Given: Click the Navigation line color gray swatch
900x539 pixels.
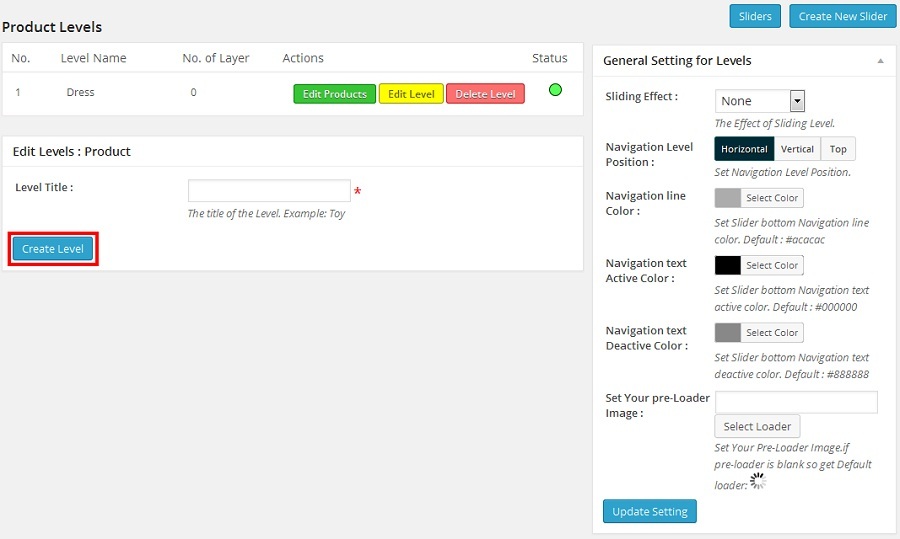Looking at the screenshot, I should coord(728,198).
